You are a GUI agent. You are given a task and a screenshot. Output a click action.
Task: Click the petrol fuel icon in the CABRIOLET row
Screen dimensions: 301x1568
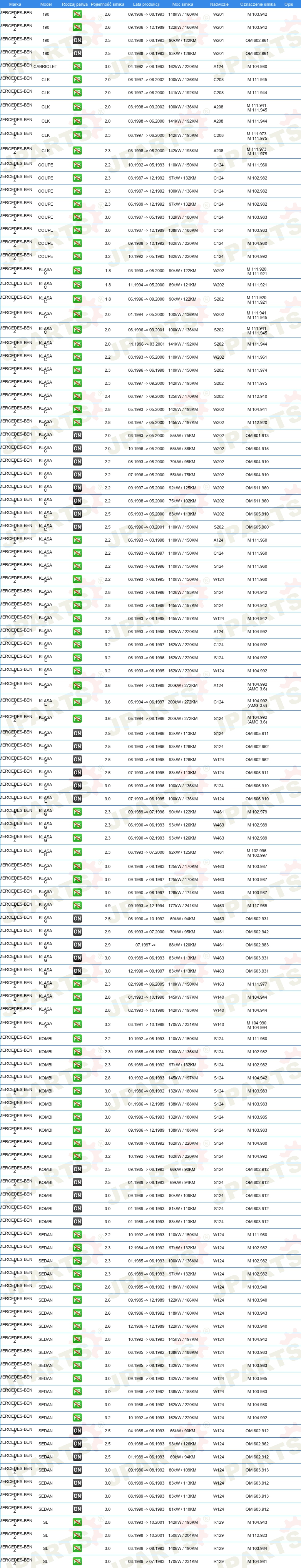tap(77, 67)
